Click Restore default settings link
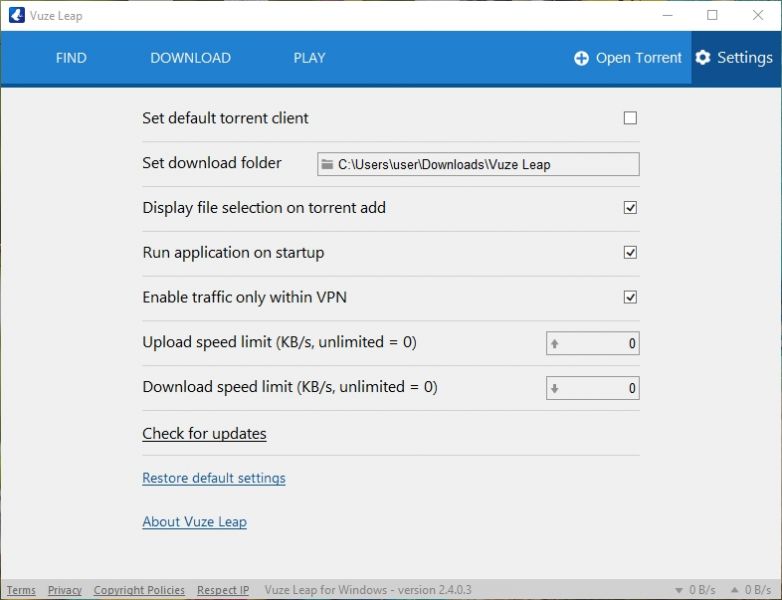Viewport: 782px width, 600px height. tap(214, 478)
